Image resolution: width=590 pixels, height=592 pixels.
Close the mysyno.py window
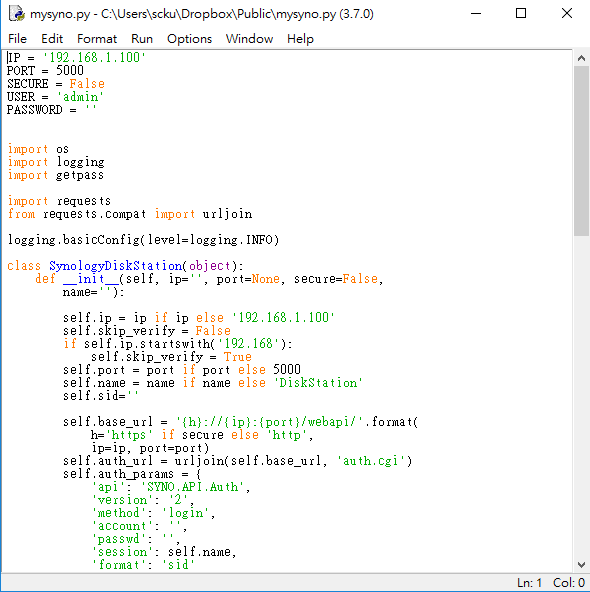567,14
